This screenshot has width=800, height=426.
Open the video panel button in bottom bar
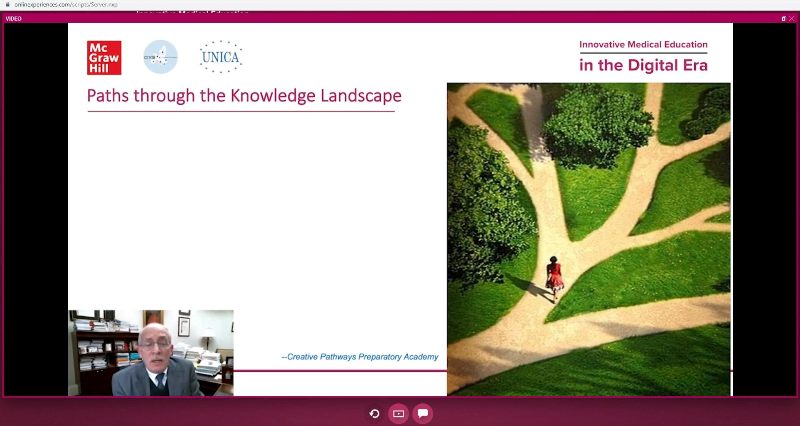click(x=398, y=414)
